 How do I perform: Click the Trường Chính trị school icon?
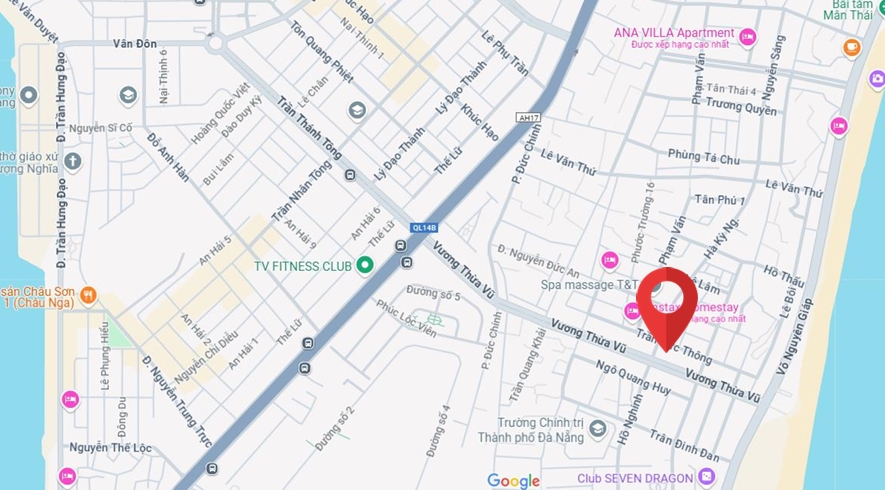coord(598,430)
